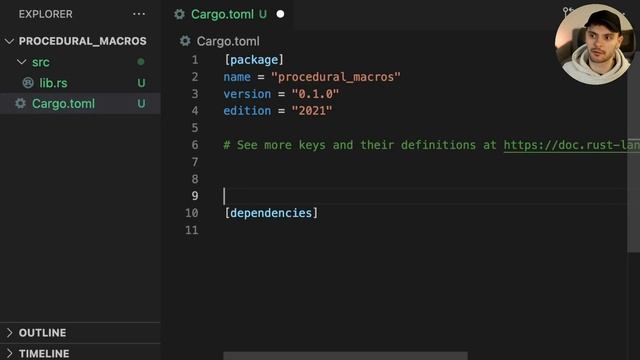Viewport: 640px width, 360px height.
Task: Expand the OUTLINE panel
Action: 80,333
